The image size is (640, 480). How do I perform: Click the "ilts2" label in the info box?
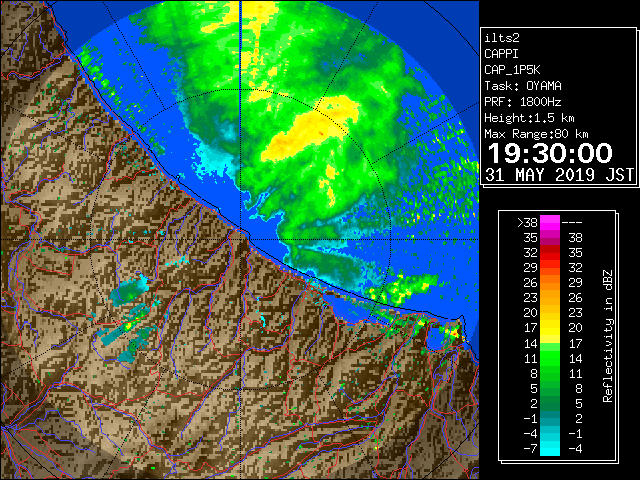pos(502,38)
